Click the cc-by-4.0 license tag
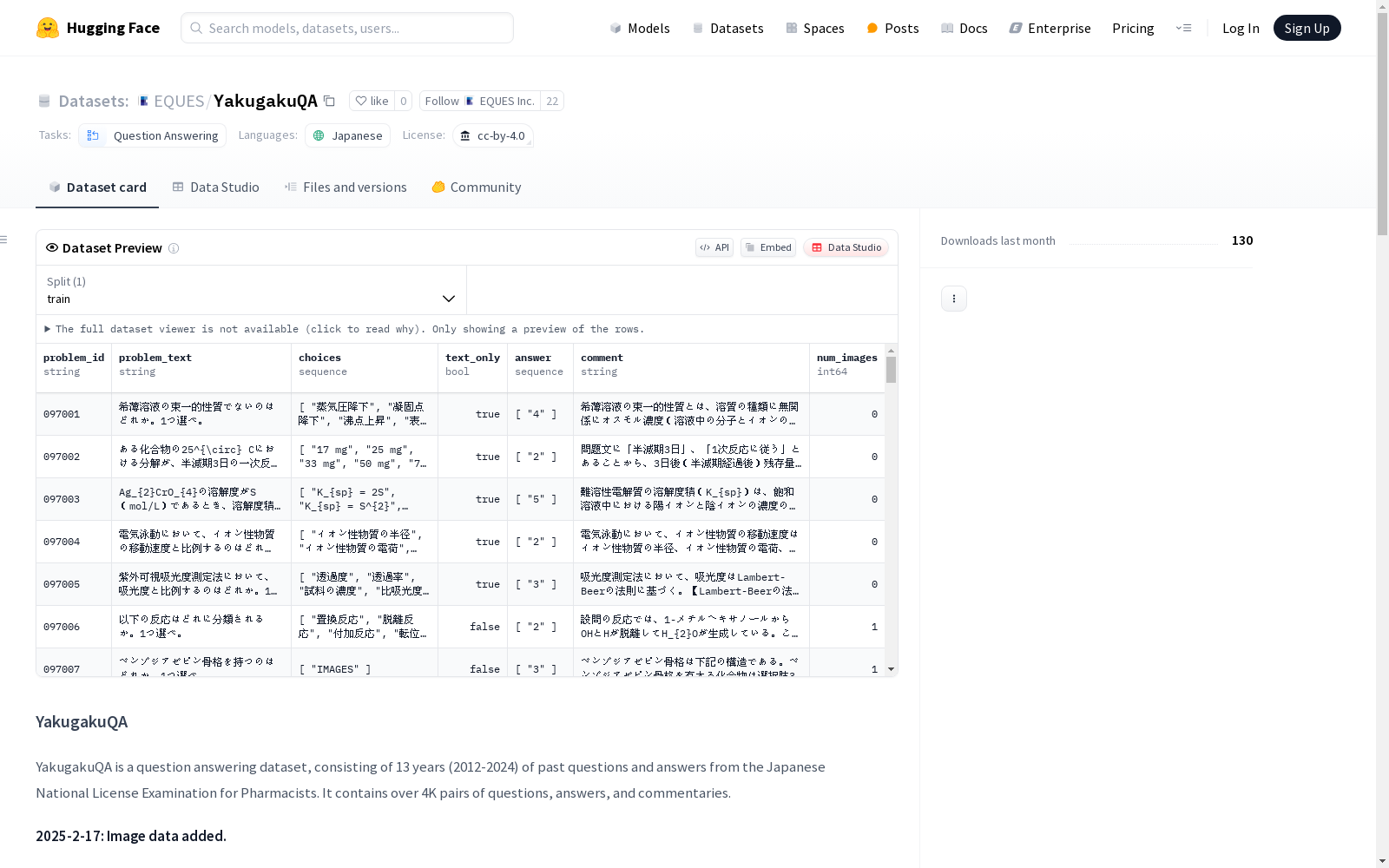The image size is (1389, 868). coord(493,135)
